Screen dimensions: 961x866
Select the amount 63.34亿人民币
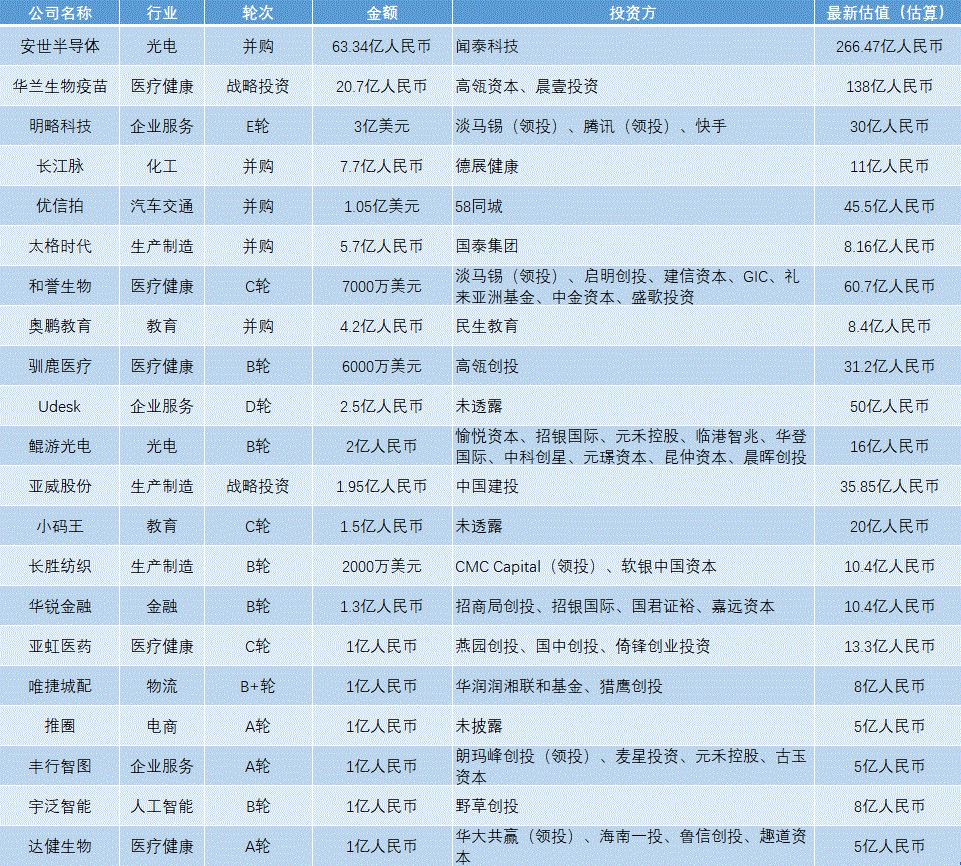[x=382, y=46]
